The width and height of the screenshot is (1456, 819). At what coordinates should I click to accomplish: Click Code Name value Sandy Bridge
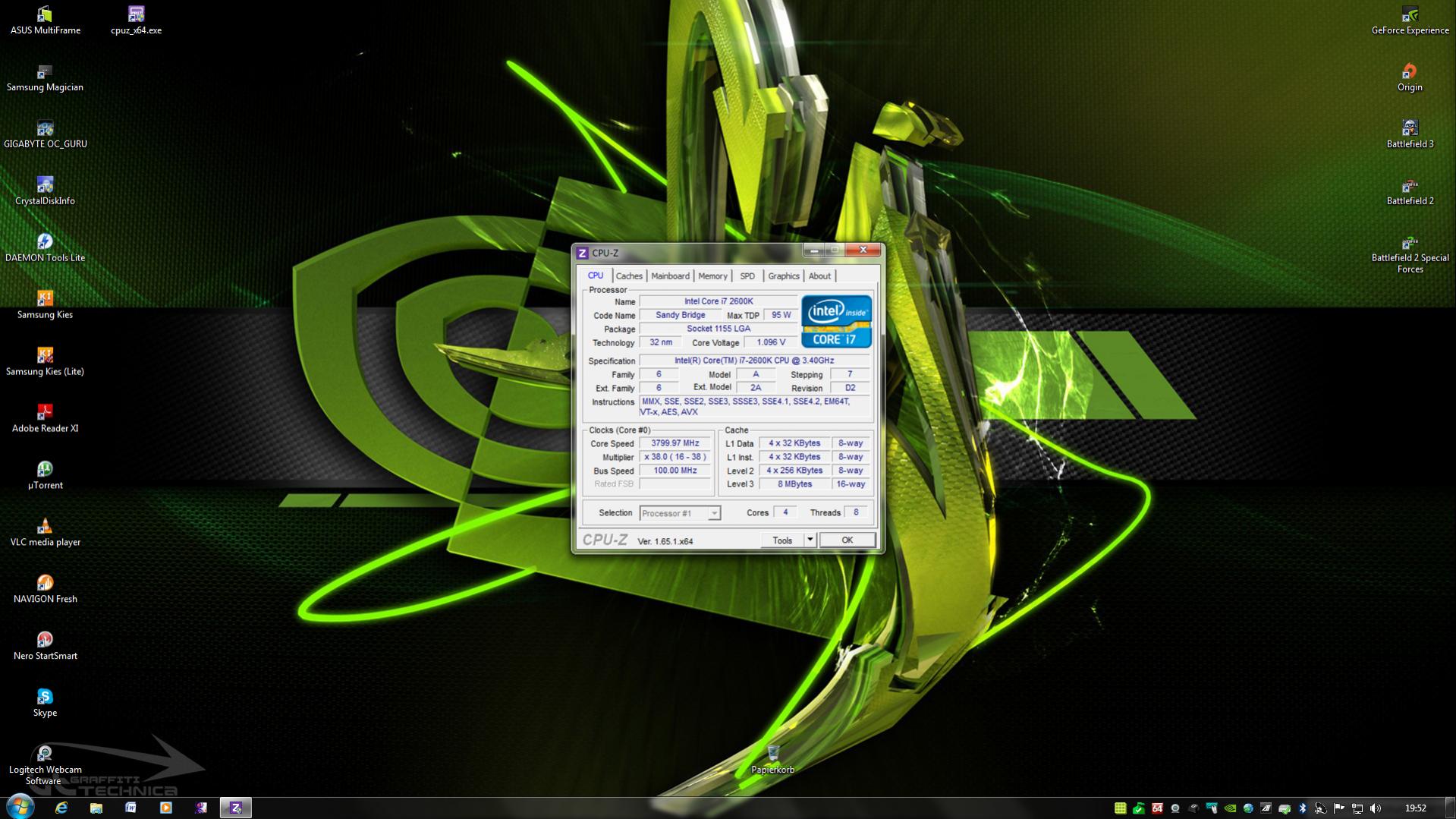pyautogui.click(x=680, y=315)
